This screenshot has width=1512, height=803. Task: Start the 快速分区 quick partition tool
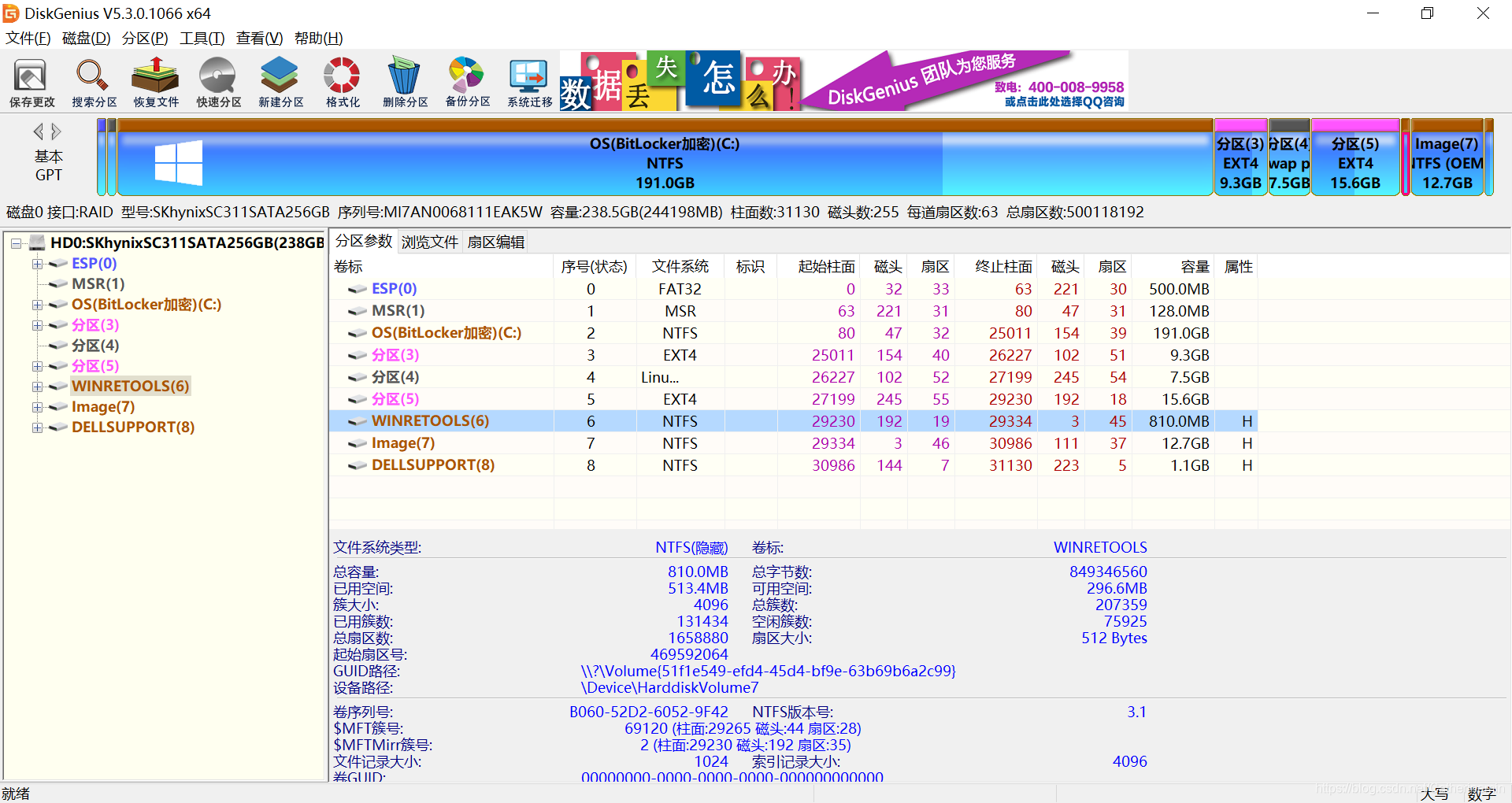[x=218, y=82]
